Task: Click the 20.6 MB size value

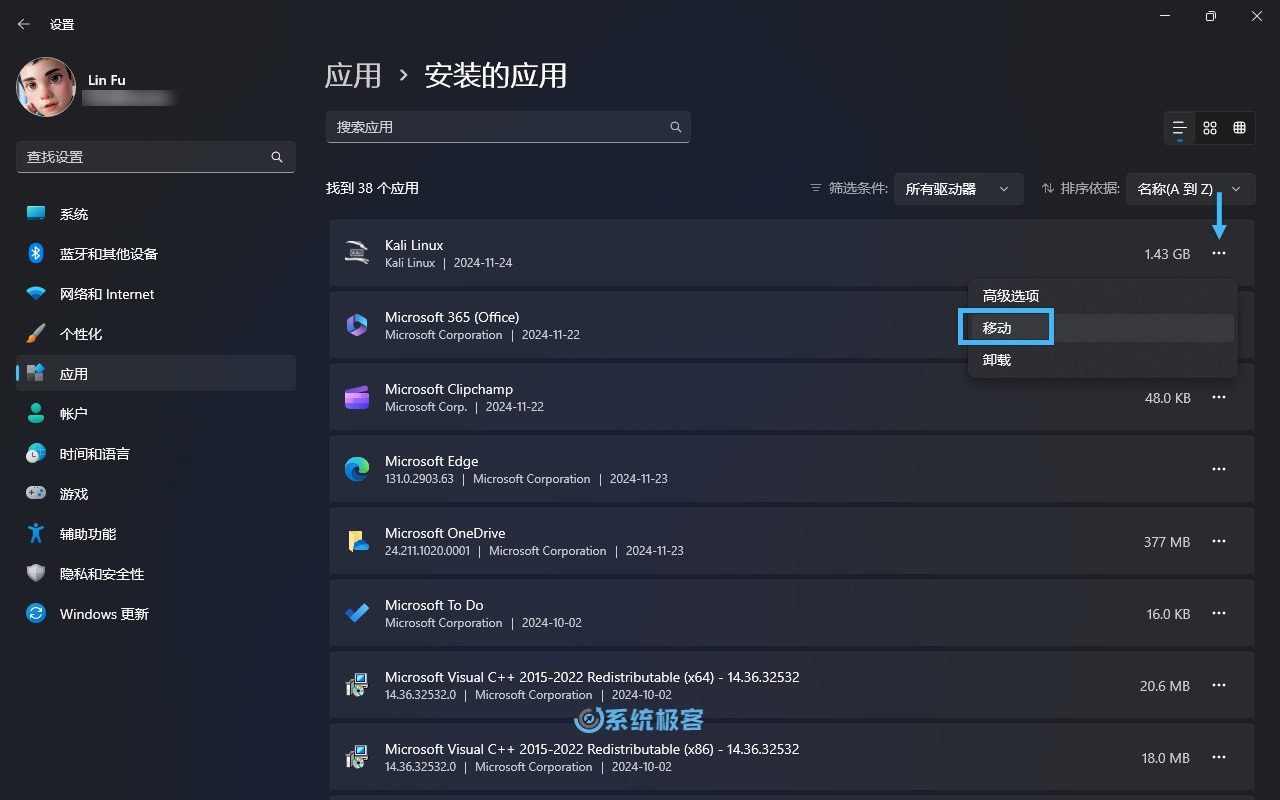Action: pos(1165,686)
